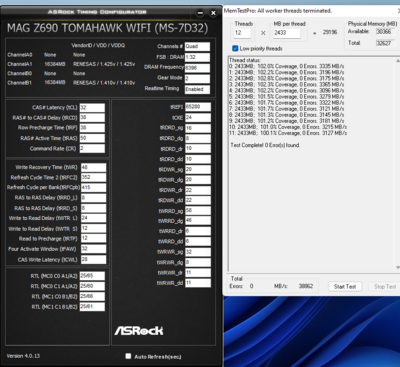Minimize the ASRock Timing Configurator window
Viewport: 400px width, 367px height.
pos(200,13)
